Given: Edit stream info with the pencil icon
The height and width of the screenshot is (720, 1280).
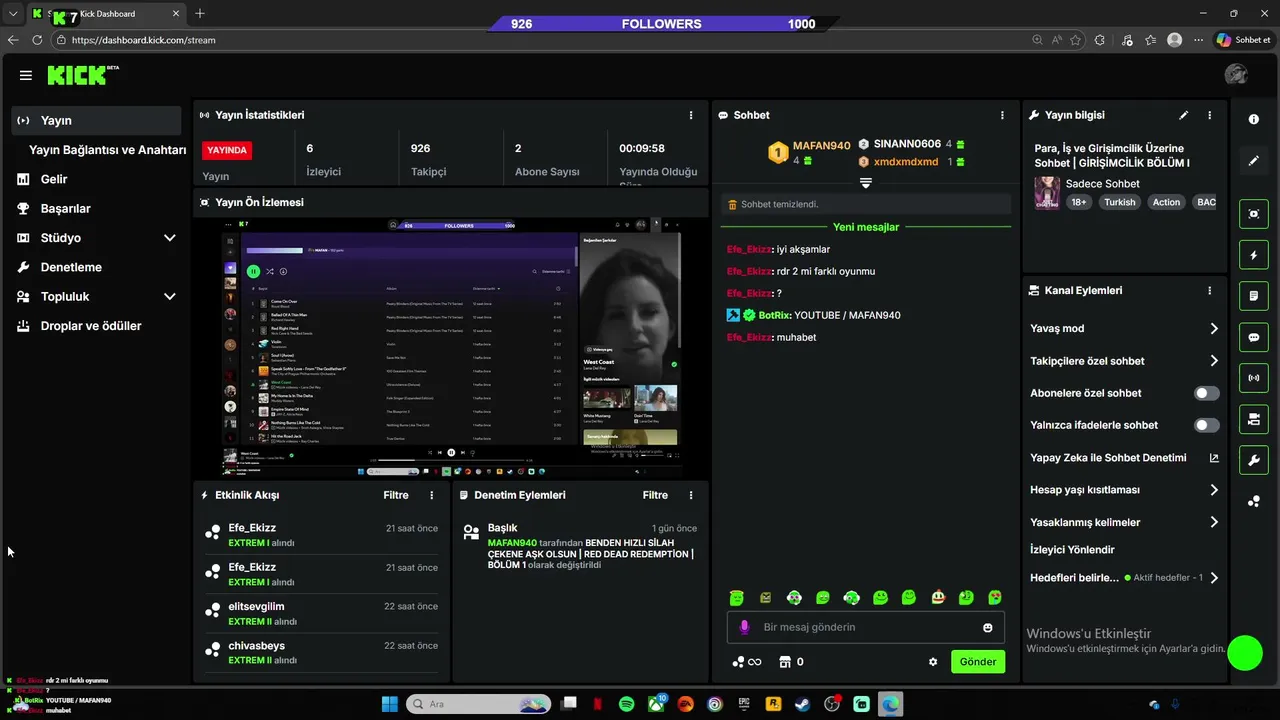Looking at the screenshot, I should coord(1184,115).
